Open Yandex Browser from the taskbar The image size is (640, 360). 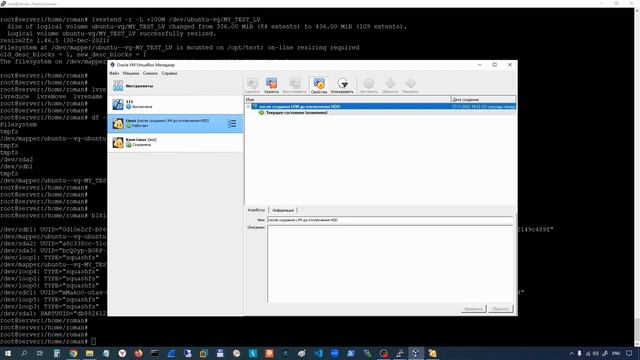pos(122,353)
